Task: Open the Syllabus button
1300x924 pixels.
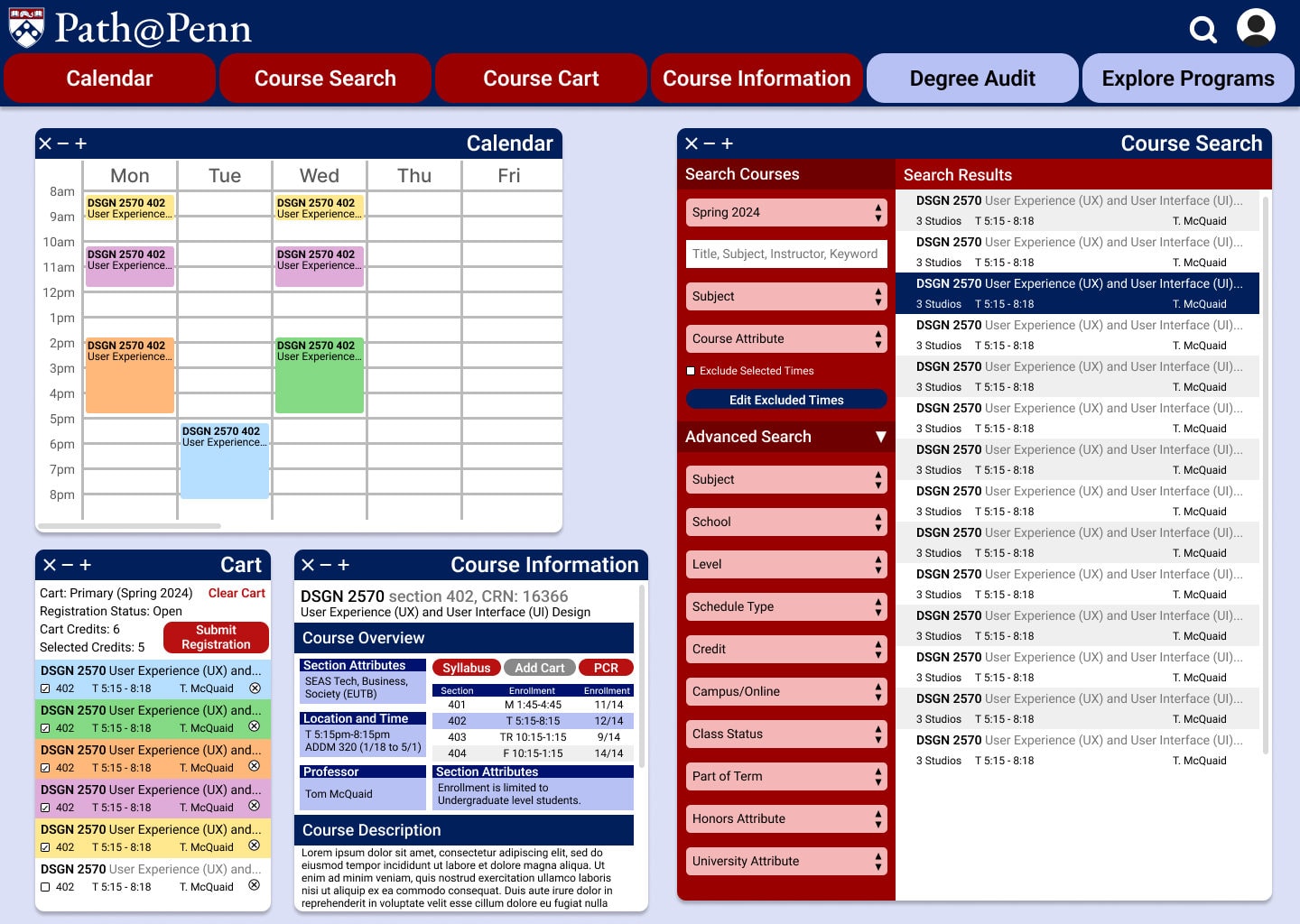Action: pos(466,668)
